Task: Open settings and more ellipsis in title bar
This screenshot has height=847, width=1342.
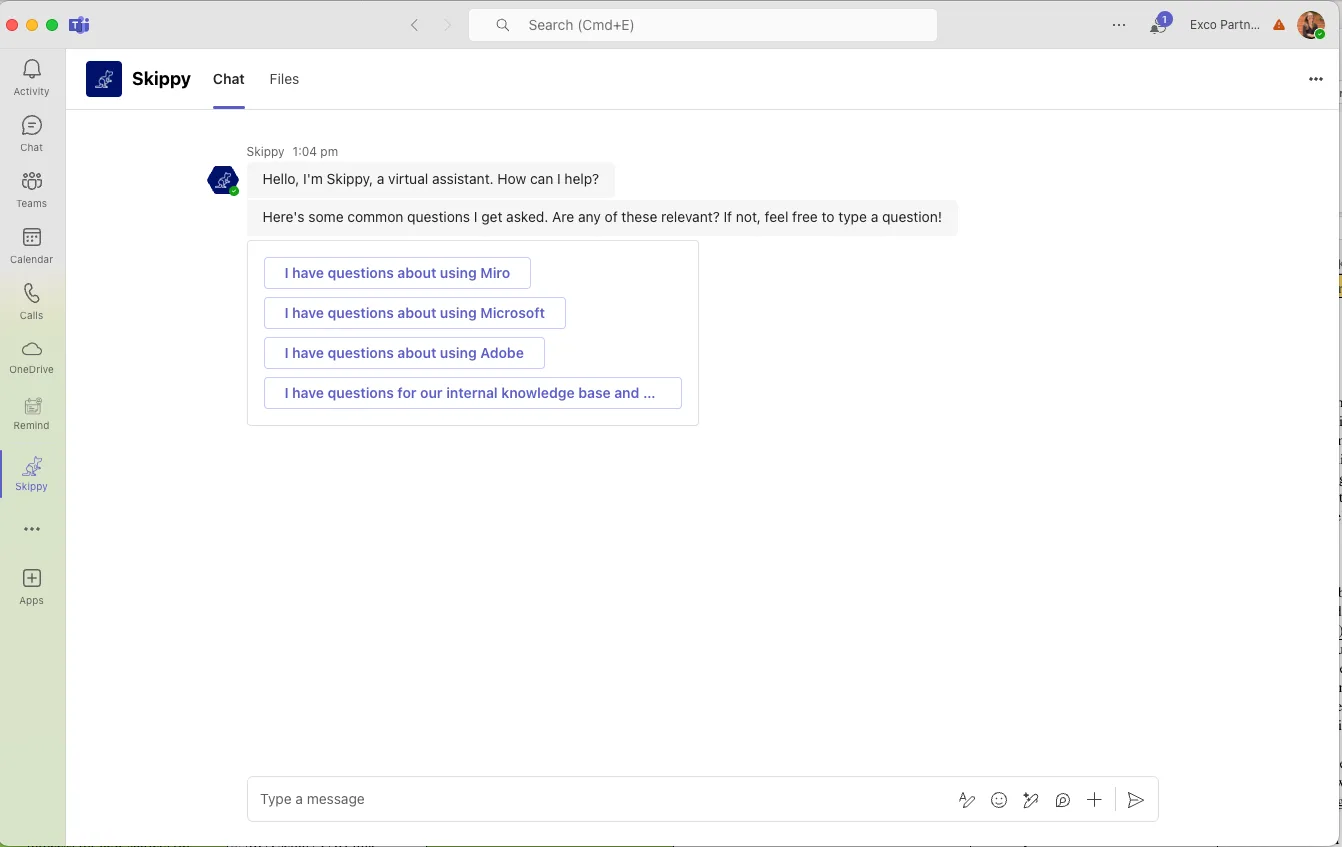Action: tap(1119, 25)
